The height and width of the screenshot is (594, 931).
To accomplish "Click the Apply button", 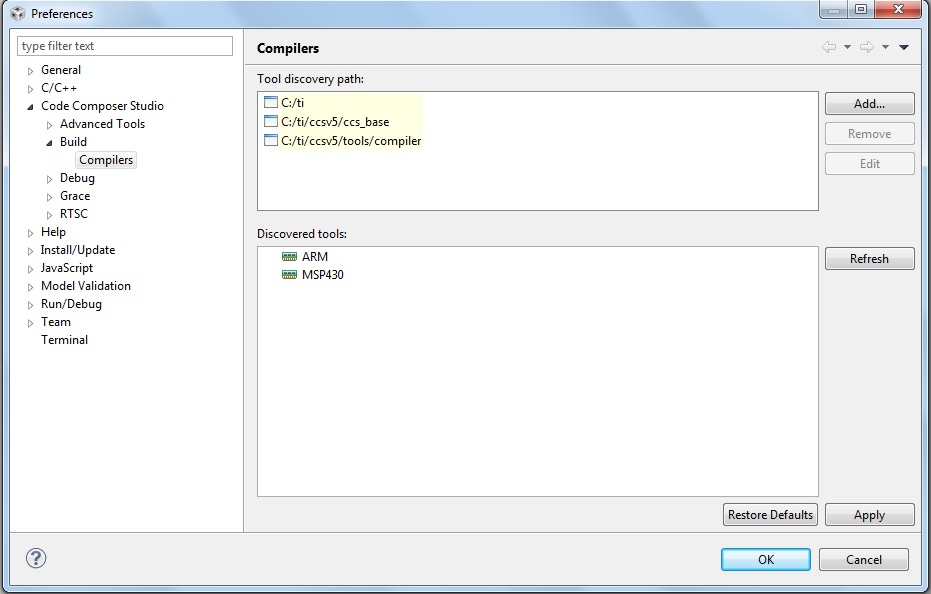I will click(869, 514).
